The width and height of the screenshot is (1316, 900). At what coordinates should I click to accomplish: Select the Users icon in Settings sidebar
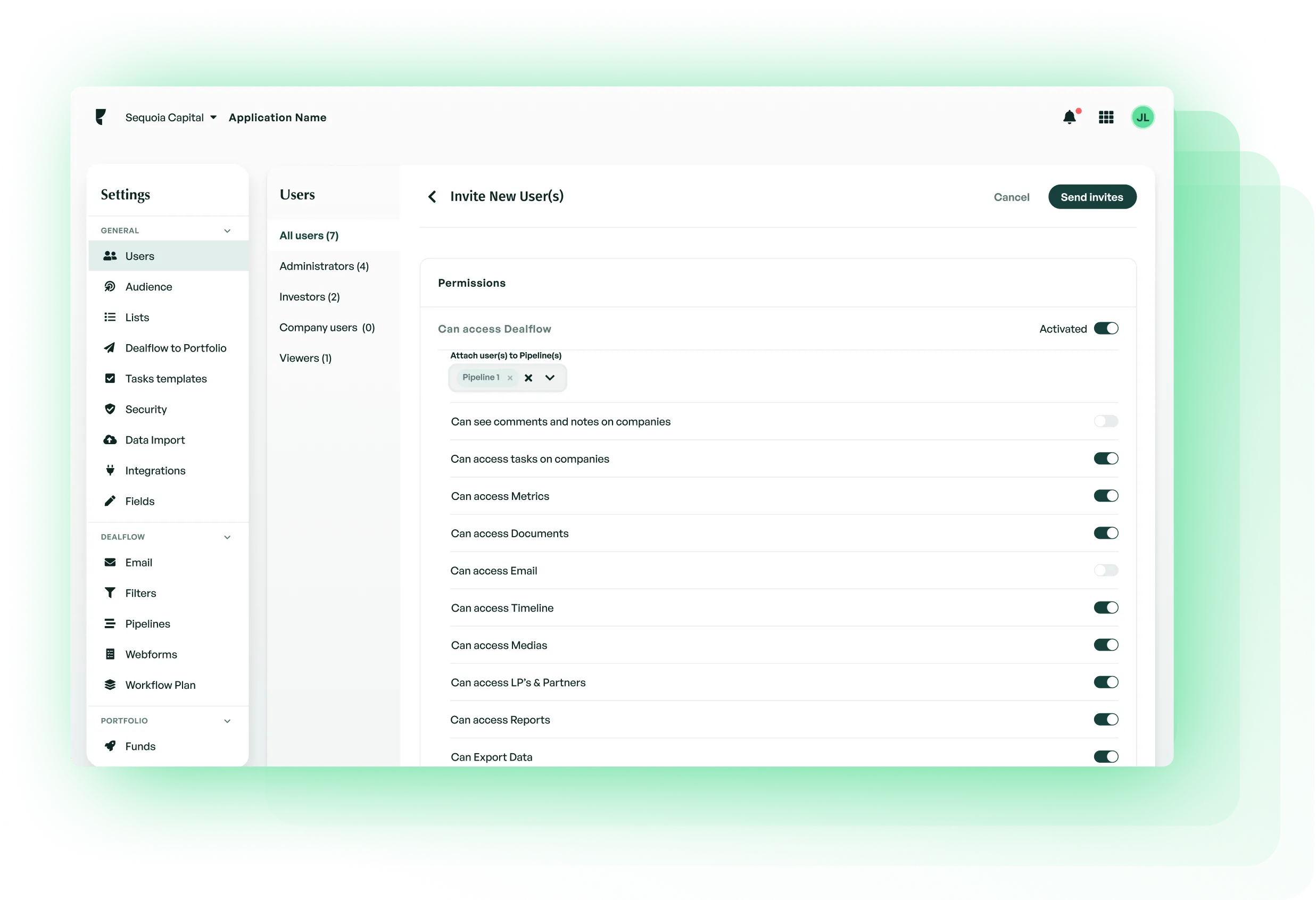[111, 256]
